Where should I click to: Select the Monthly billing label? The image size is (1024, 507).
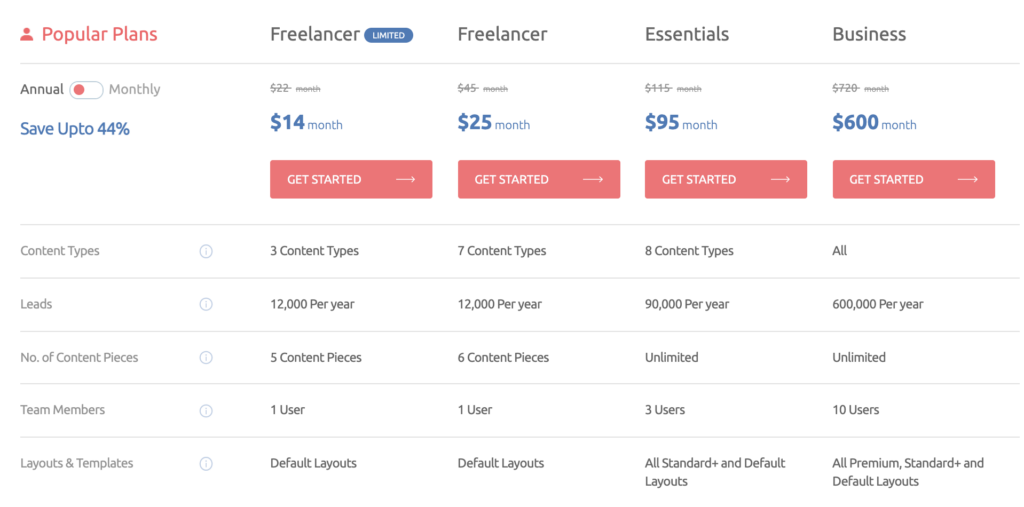[x=135, y=90]
